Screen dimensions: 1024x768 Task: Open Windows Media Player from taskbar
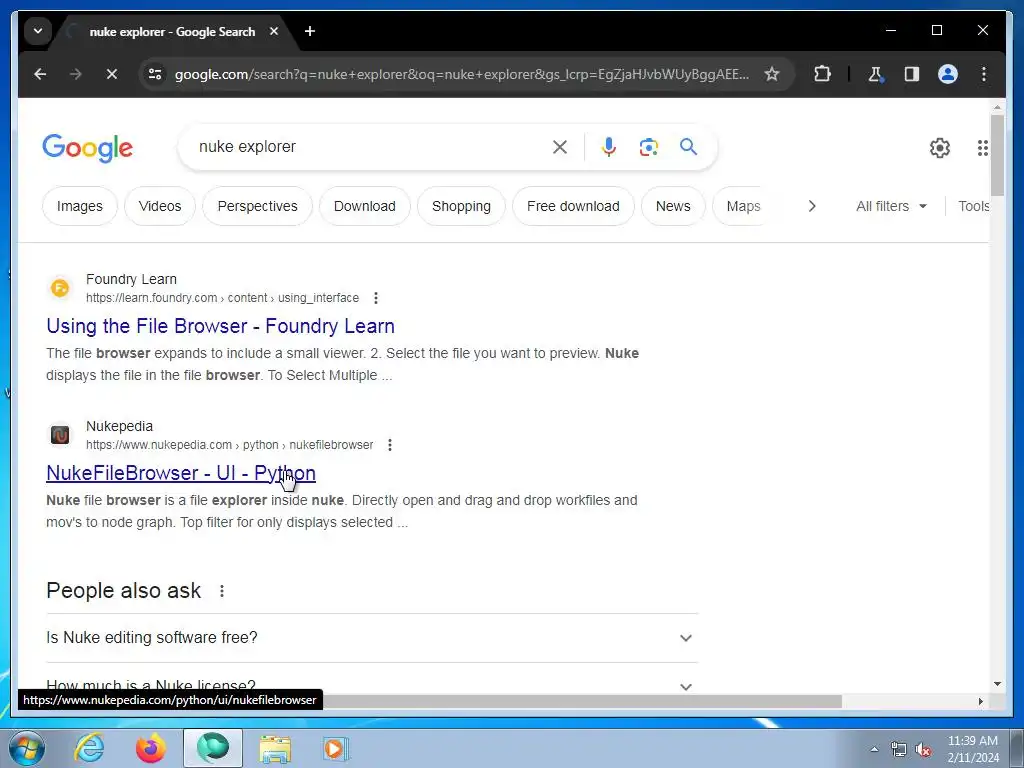point(337,749)
